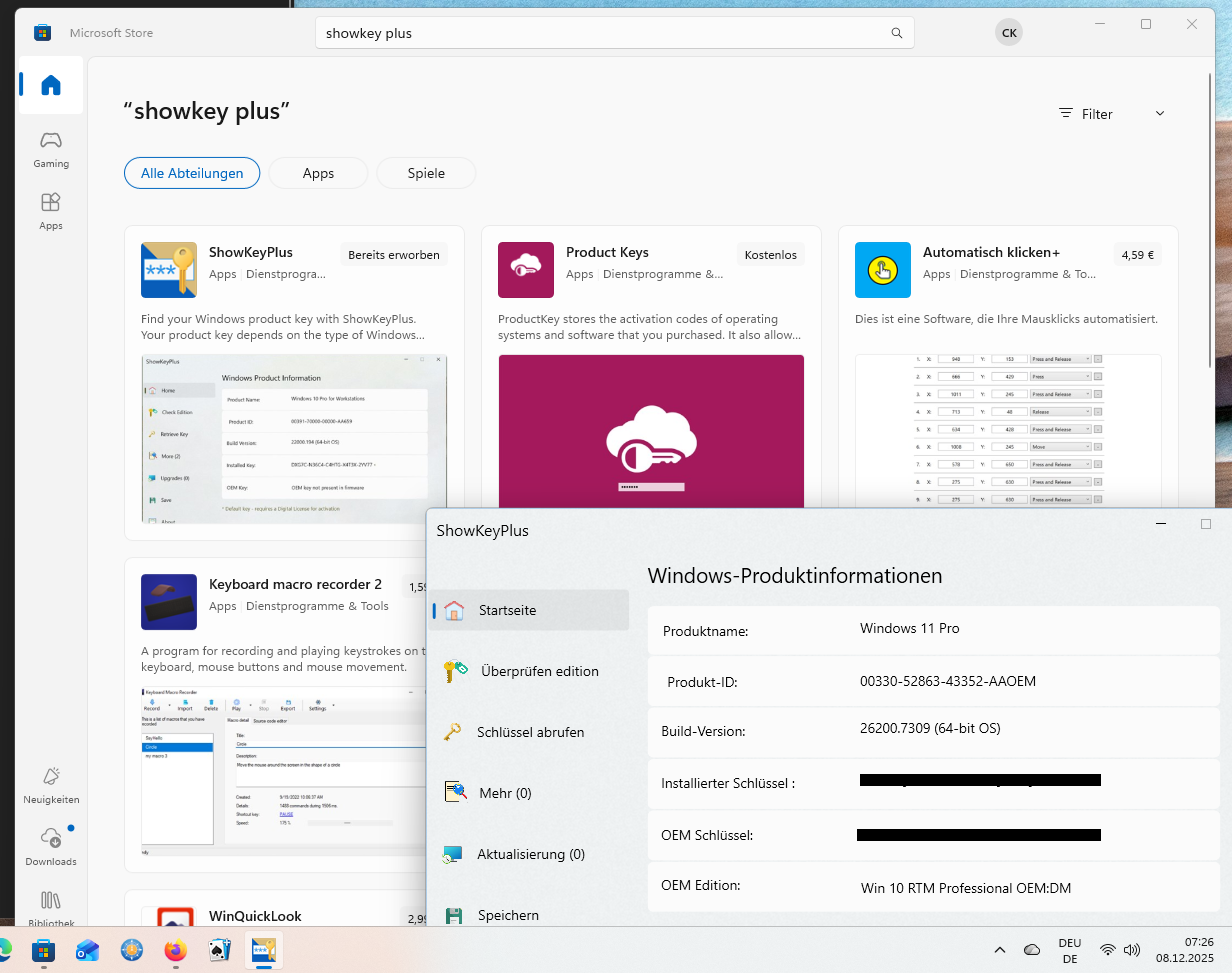Maximize the ShowKeyPlus window
1232x973 pixels.
tap(1206, 524)
